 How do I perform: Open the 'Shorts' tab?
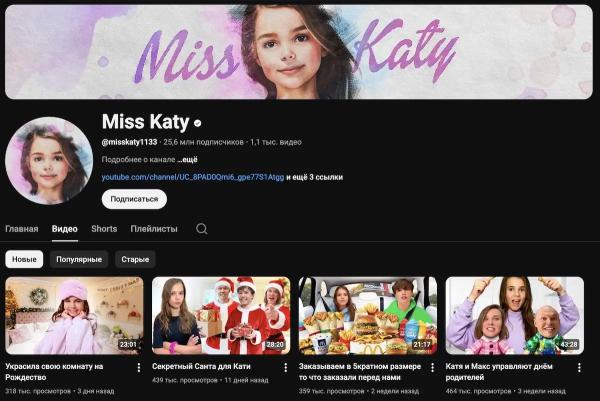tap(104, 229)
